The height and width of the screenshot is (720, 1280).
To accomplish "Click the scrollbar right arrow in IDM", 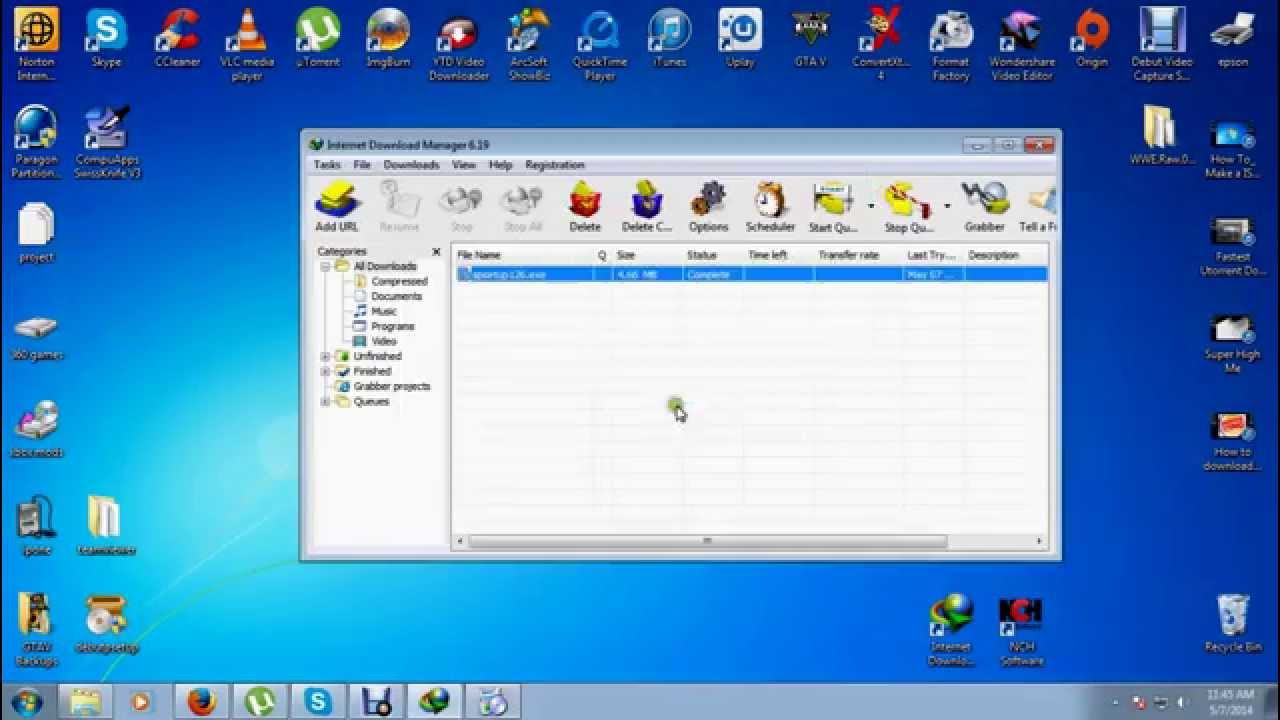I will pos(1040,541).
